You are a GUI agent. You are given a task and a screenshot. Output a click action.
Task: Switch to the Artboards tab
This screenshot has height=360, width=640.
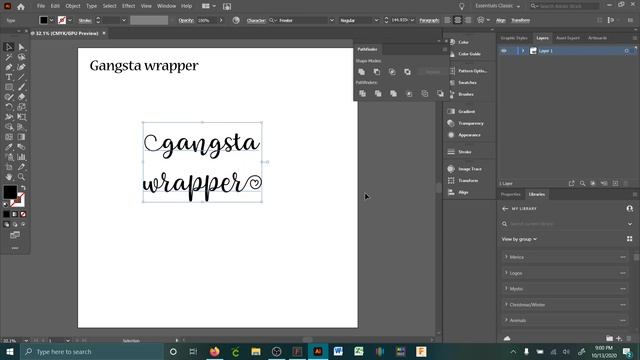pos(597,38)
